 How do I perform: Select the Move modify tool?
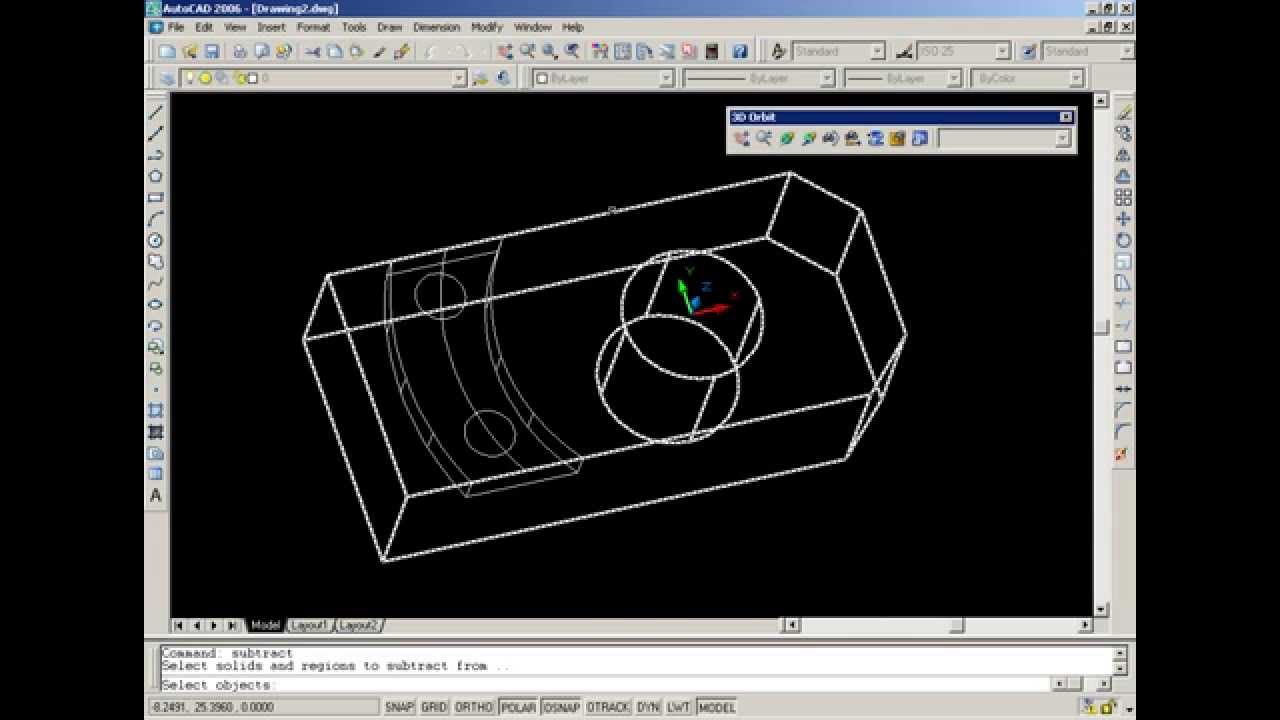pos(1123,219)
